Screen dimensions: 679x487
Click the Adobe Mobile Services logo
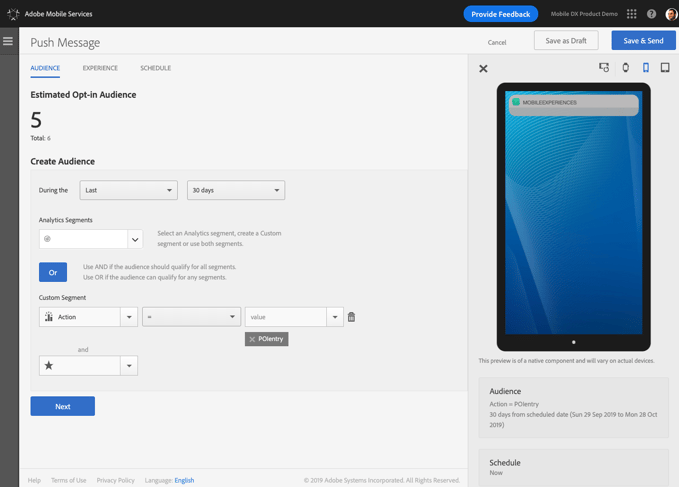click(13, 14)
